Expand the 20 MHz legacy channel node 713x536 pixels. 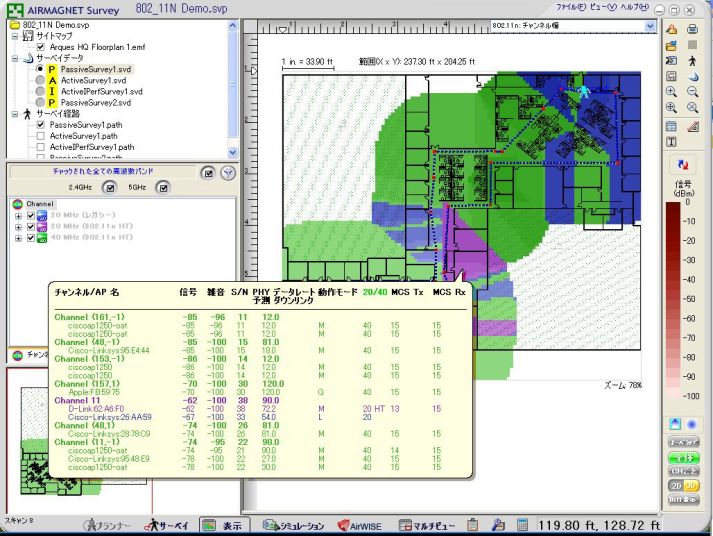(x=18, y=215)
